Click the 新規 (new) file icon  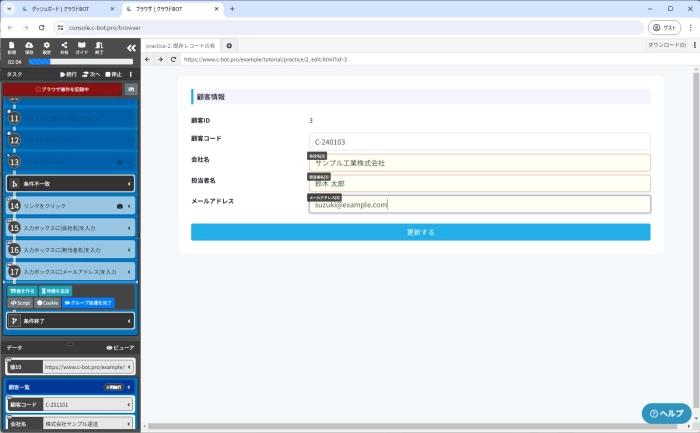coord(12,47)
